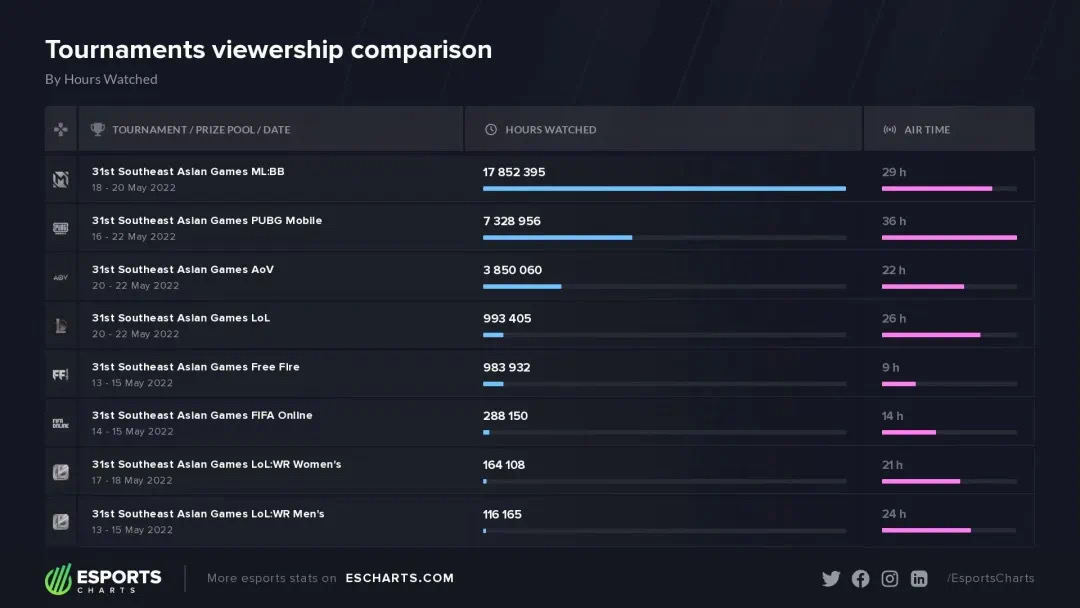Click the Mobile Legends game icon
1080x608 pixels.
coord(61,179)
